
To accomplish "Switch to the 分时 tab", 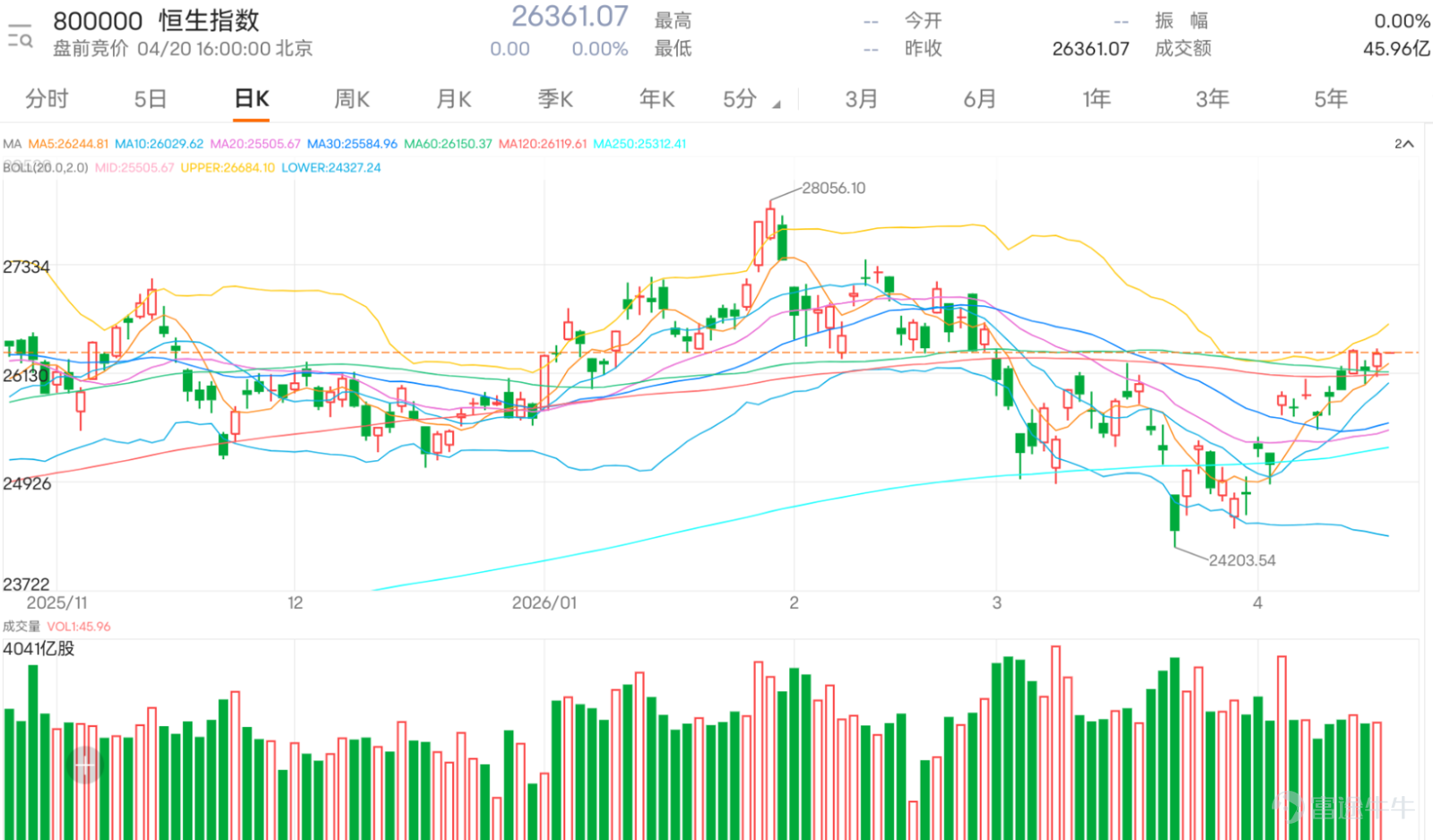I will pos(47,99).
